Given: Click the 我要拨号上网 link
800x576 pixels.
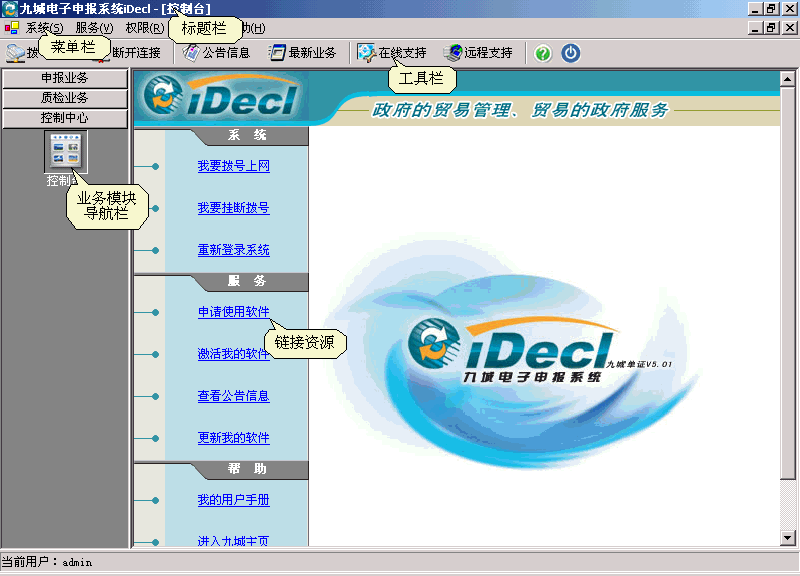Looking at the screenshot, I should [233, 166].
